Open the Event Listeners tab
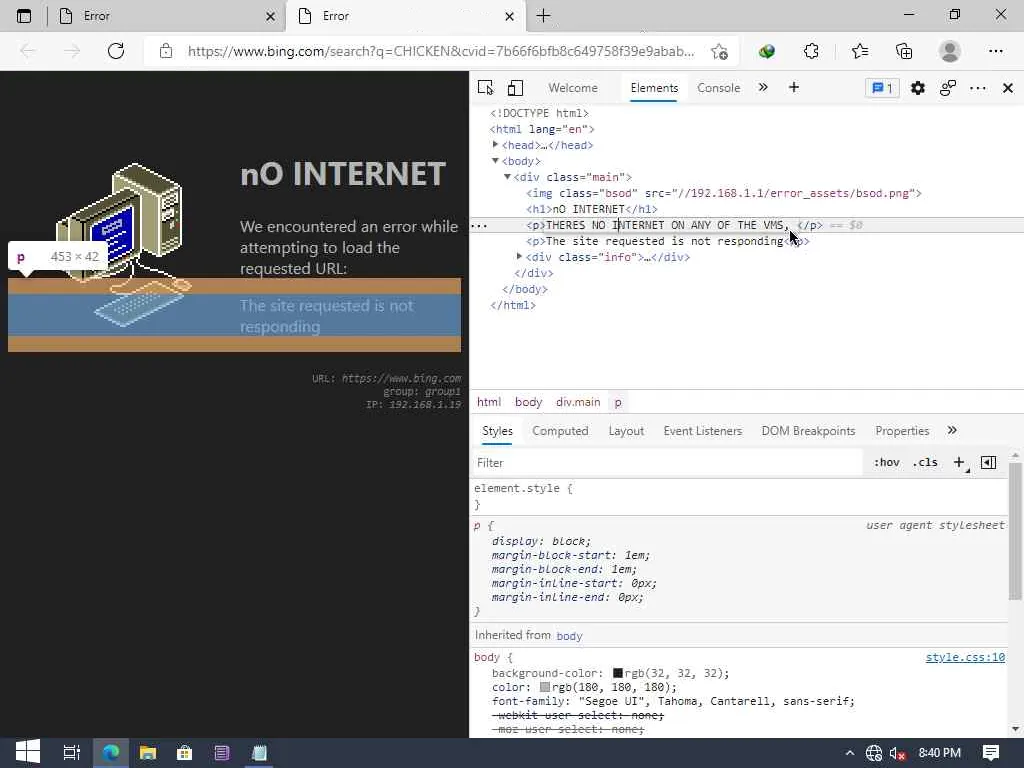This screenshot has width=1024, height=768. [x=703, y=431]
